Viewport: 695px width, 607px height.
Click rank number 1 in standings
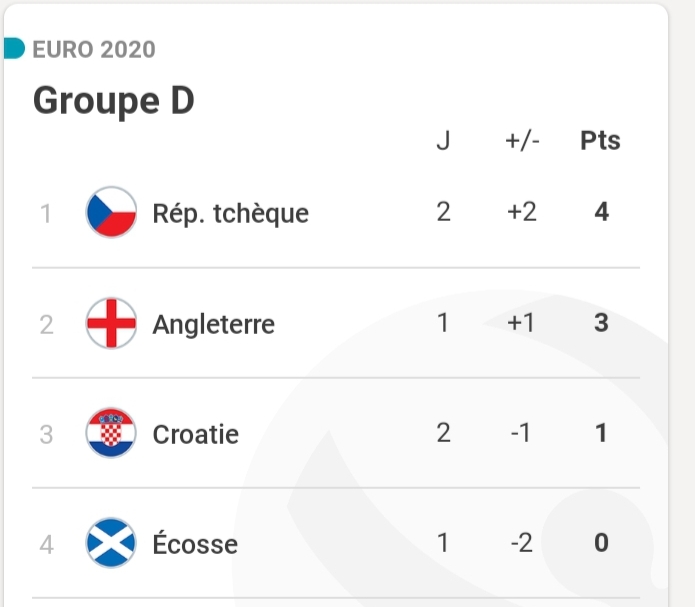[46, 213]
